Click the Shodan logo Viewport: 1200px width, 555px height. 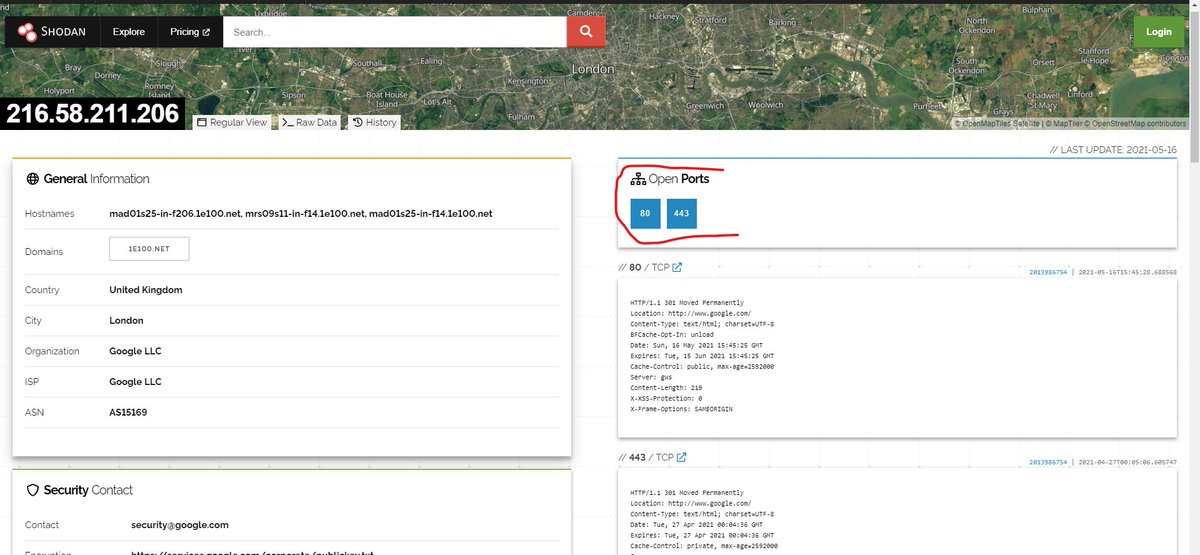(x=52, y=32)
